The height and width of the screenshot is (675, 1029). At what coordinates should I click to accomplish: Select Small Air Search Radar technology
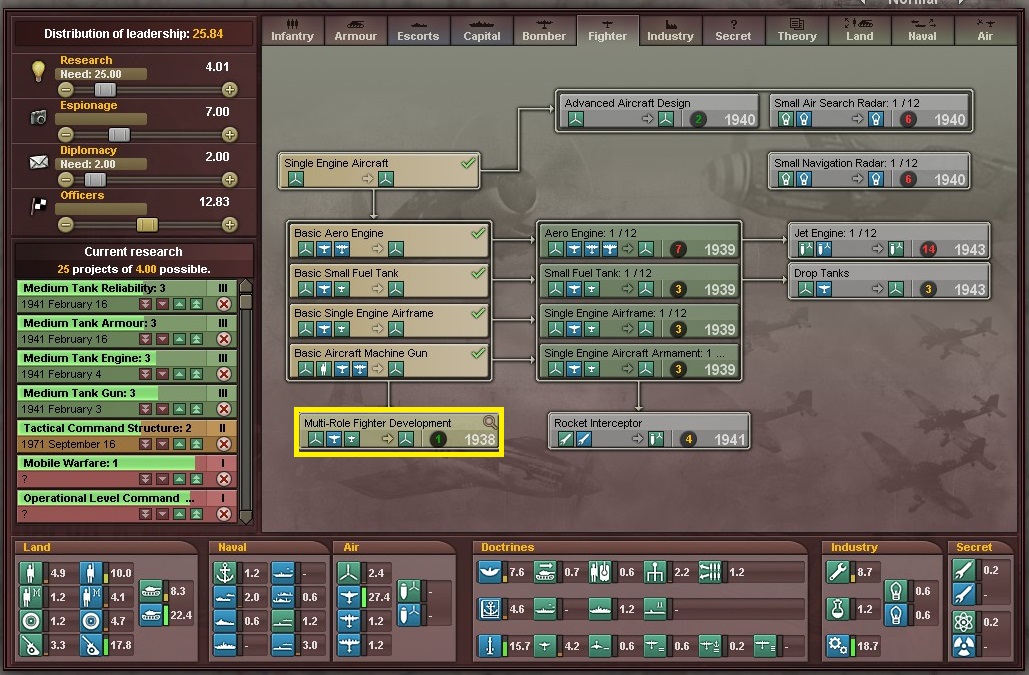pyautogui.click(x=870, y=112)
